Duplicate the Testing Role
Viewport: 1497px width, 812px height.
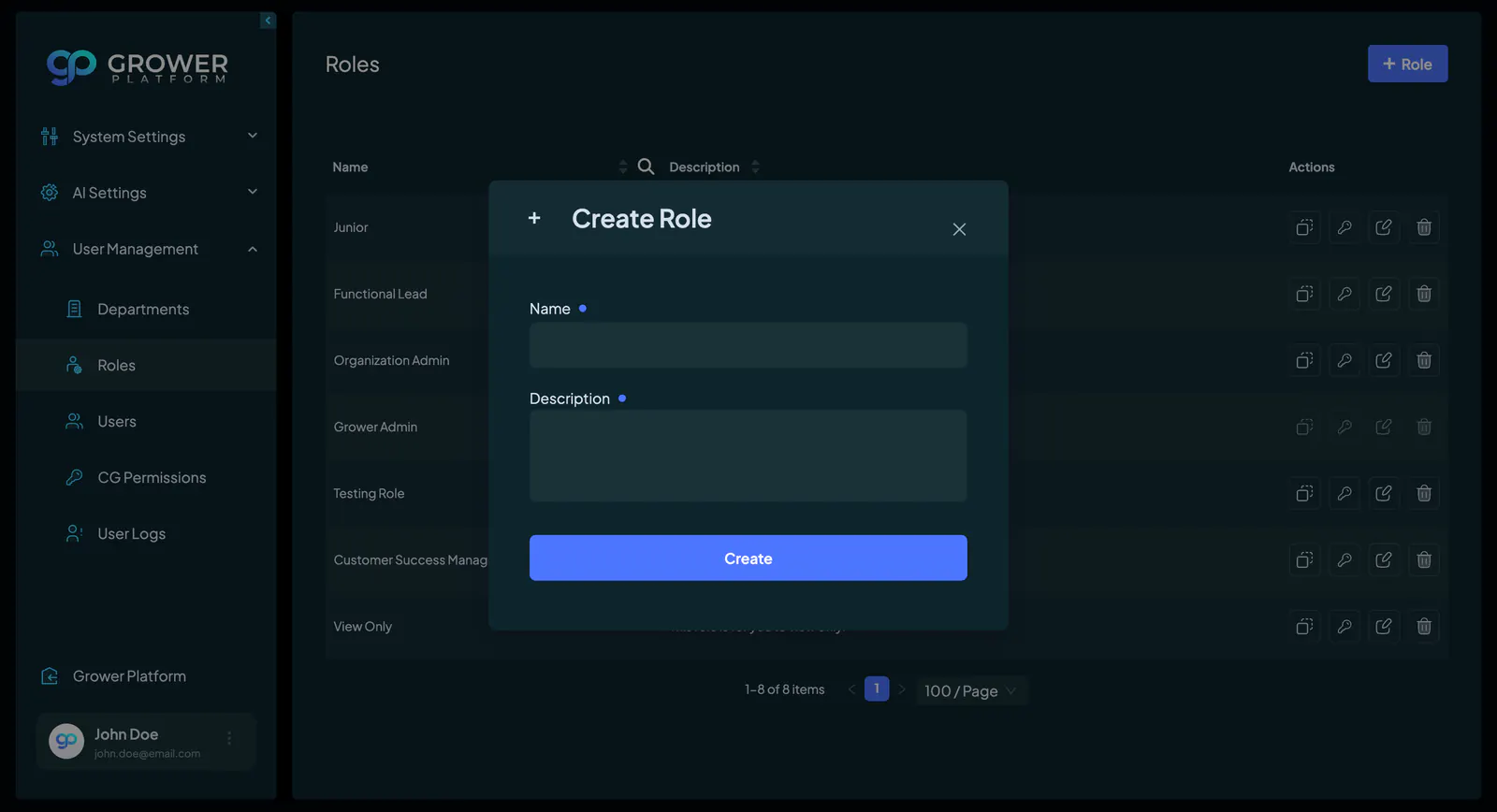click(1304, 493)
